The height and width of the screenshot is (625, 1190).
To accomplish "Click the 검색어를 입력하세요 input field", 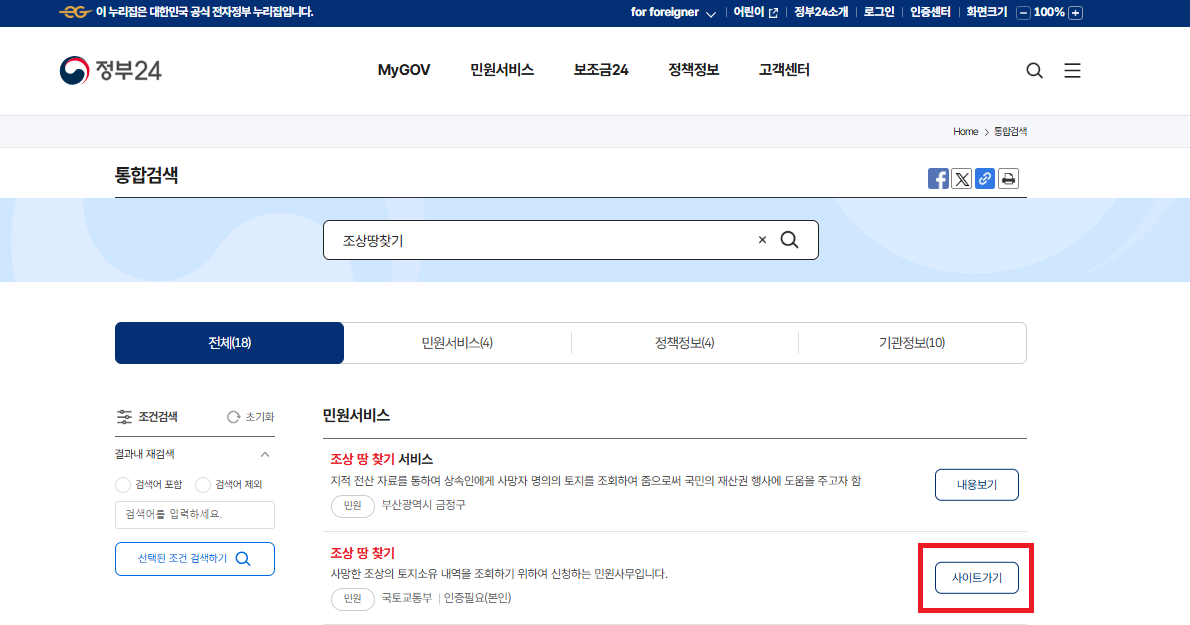I will (194, 514).
